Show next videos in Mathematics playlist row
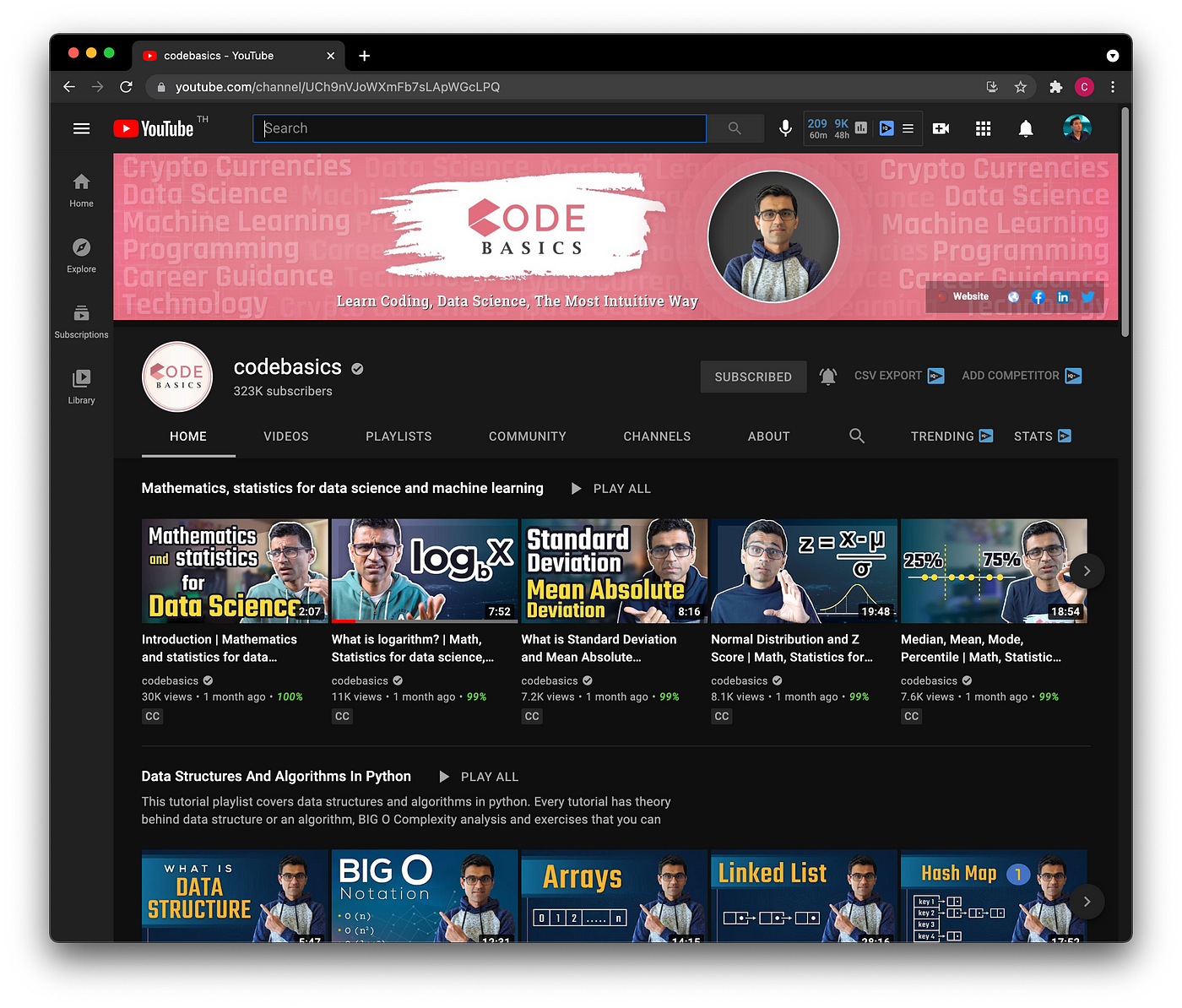Image resolution: width=1182 pixels, height=1008 pixels. 1087,571
